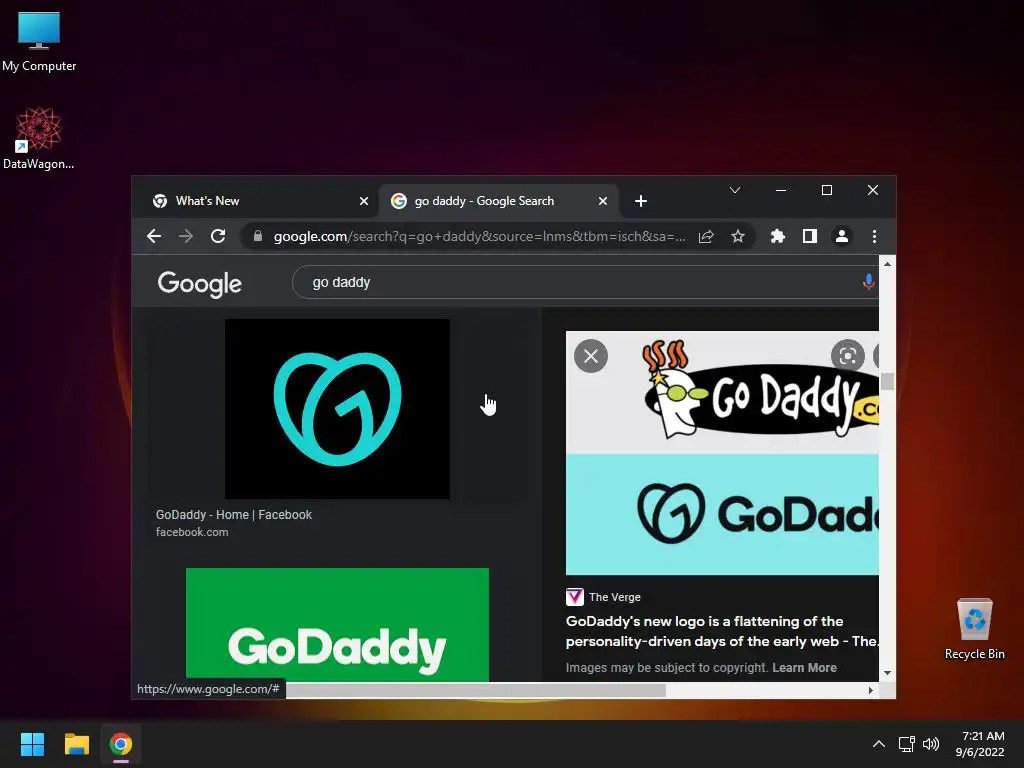Click the horizontal scrollbar thumb

[x=475, y=690]
